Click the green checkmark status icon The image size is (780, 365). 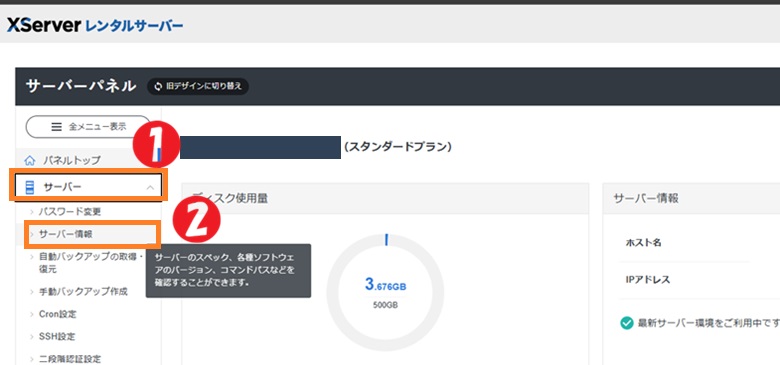627,323
